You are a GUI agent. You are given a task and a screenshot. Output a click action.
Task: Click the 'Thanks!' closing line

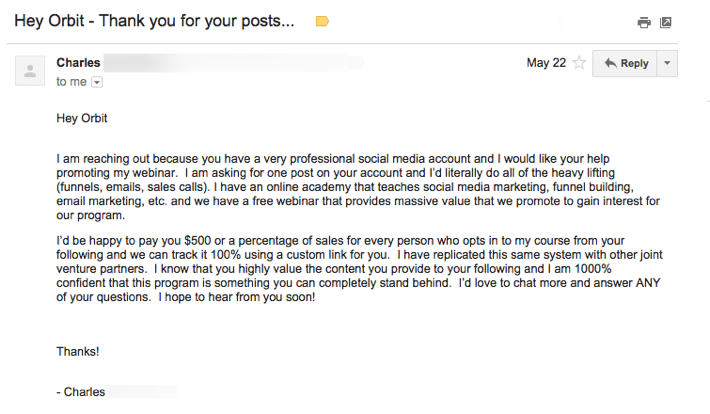[x=77, y=351]
